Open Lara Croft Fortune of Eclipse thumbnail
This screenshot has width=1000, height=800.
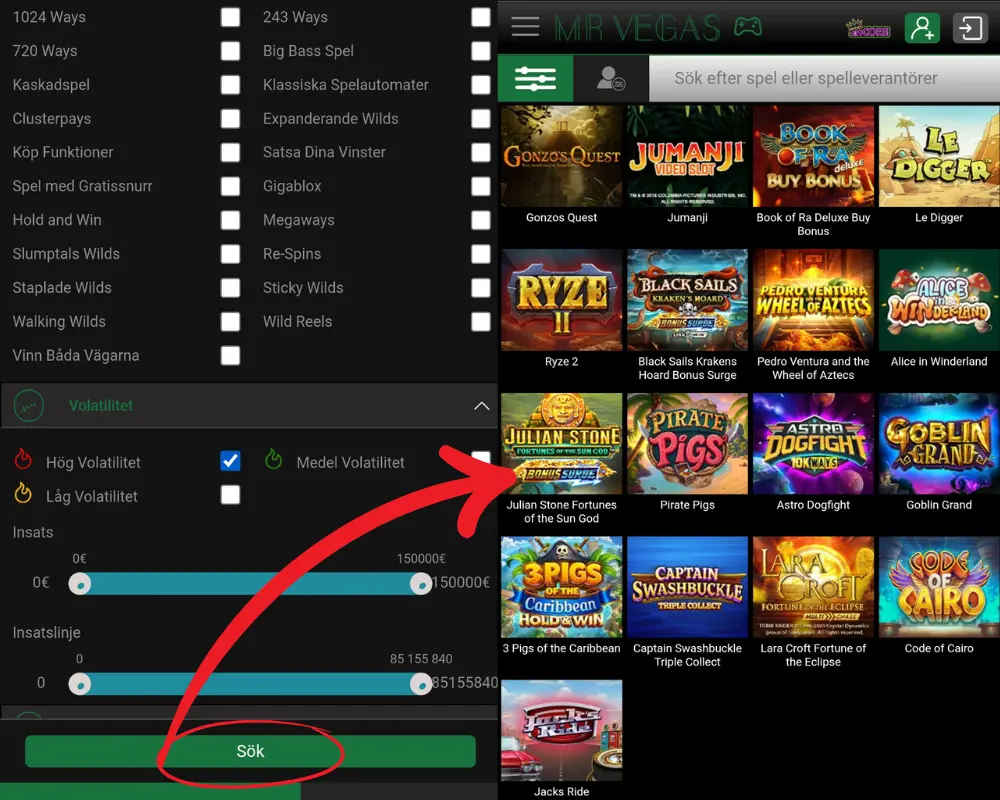tap(813, 587)
